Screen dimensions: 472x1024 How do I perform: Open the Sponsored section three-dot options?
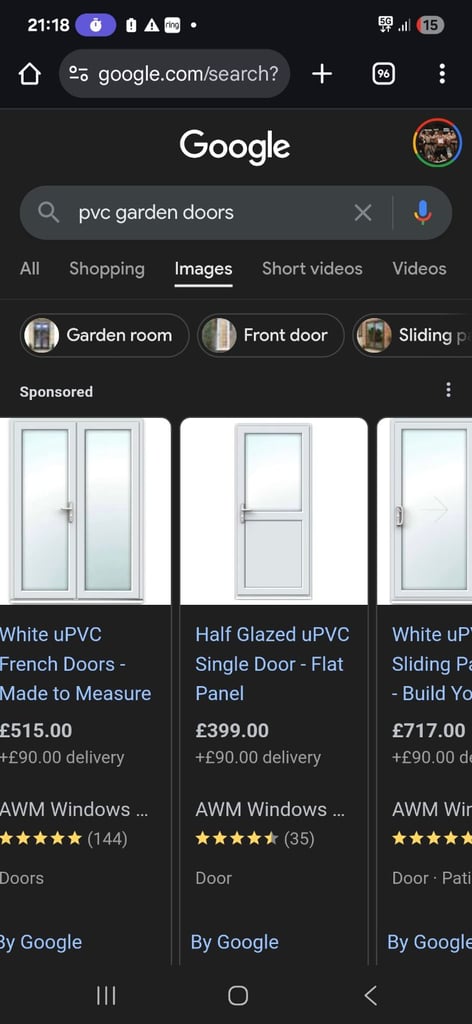coord(448,390)
